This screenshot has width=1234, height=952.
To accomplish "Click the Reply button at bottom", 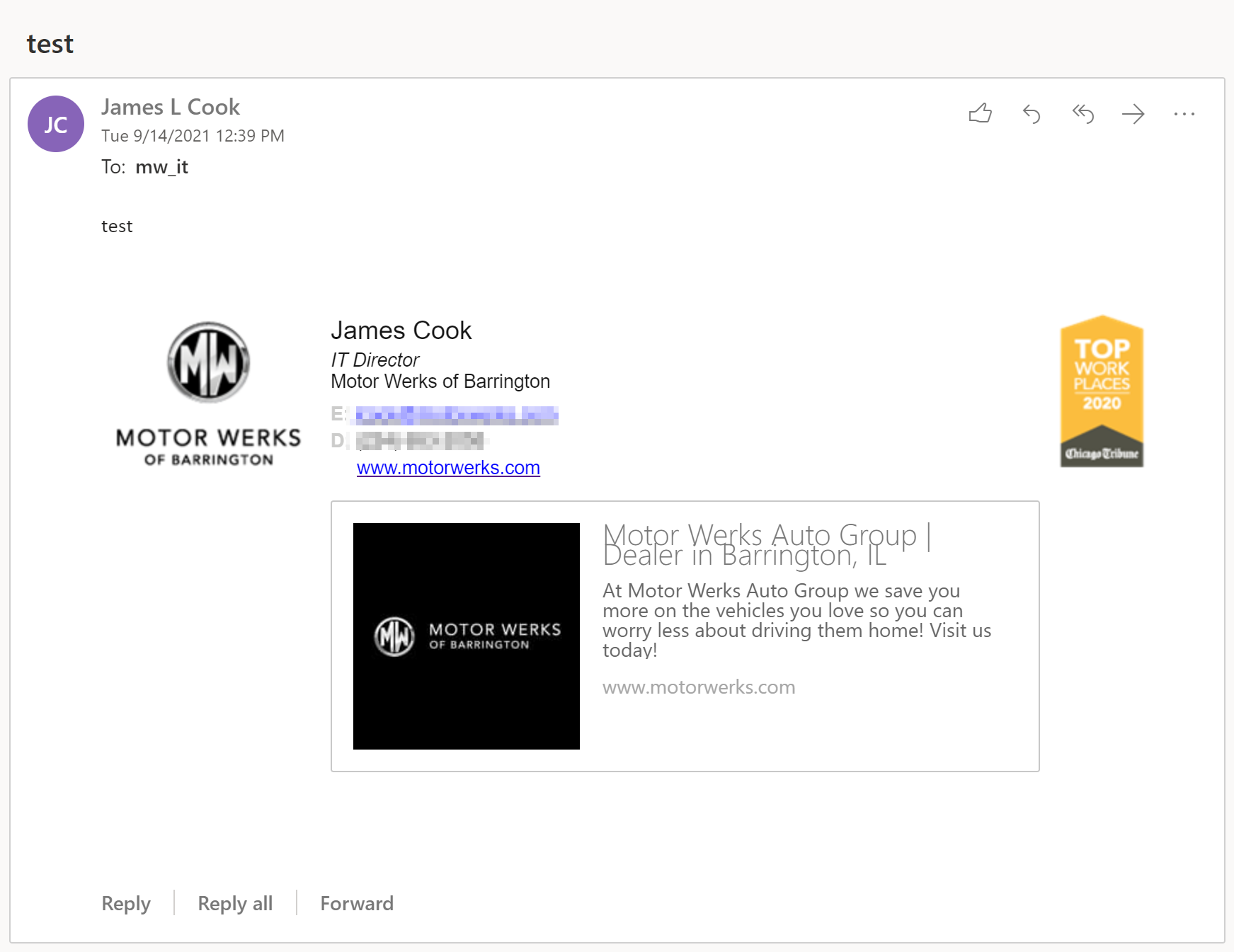I will [x=126, y=903].
